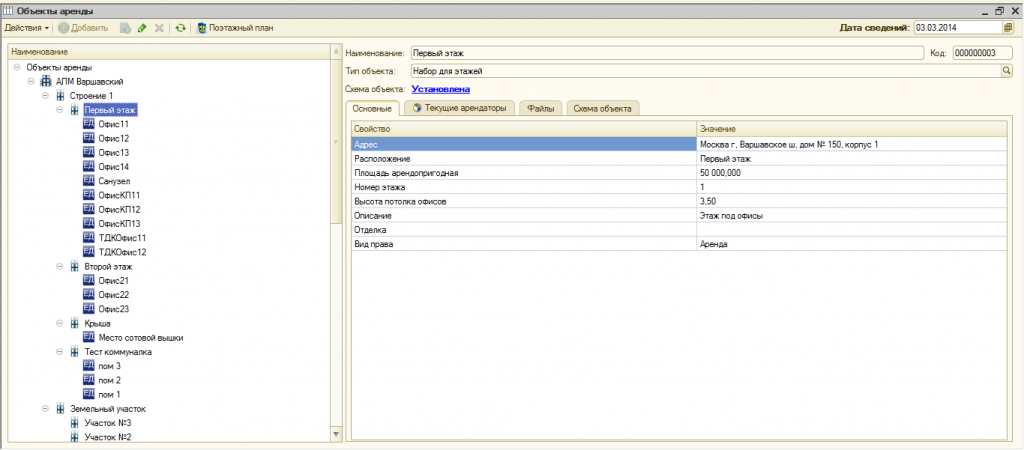This screenshot has width=1024, height=450.
Task: Select Санузел in the tree
Action: pyautogui.click(x=114, y=181)
